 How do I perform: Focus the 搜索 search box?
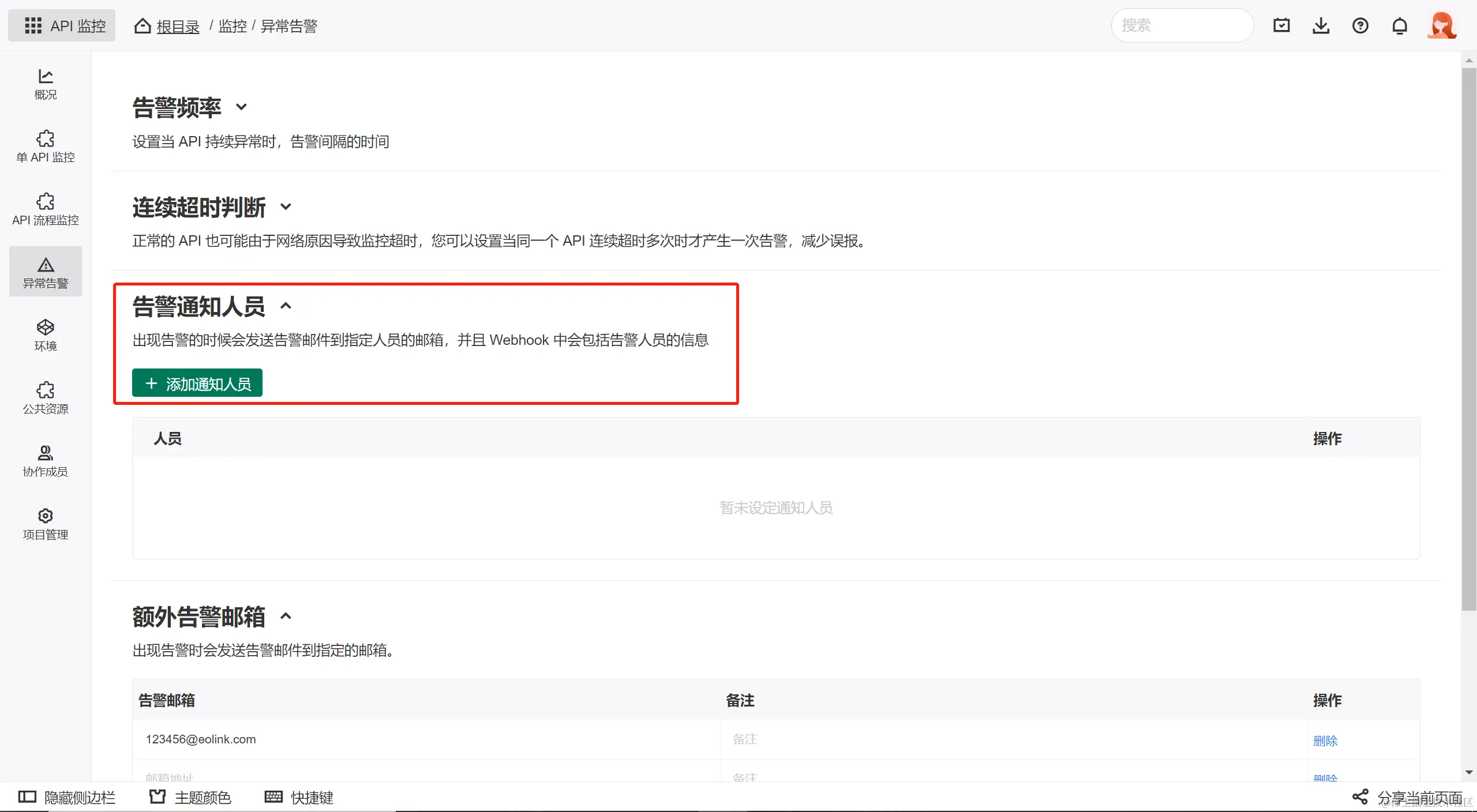[x=1182, y=25]
